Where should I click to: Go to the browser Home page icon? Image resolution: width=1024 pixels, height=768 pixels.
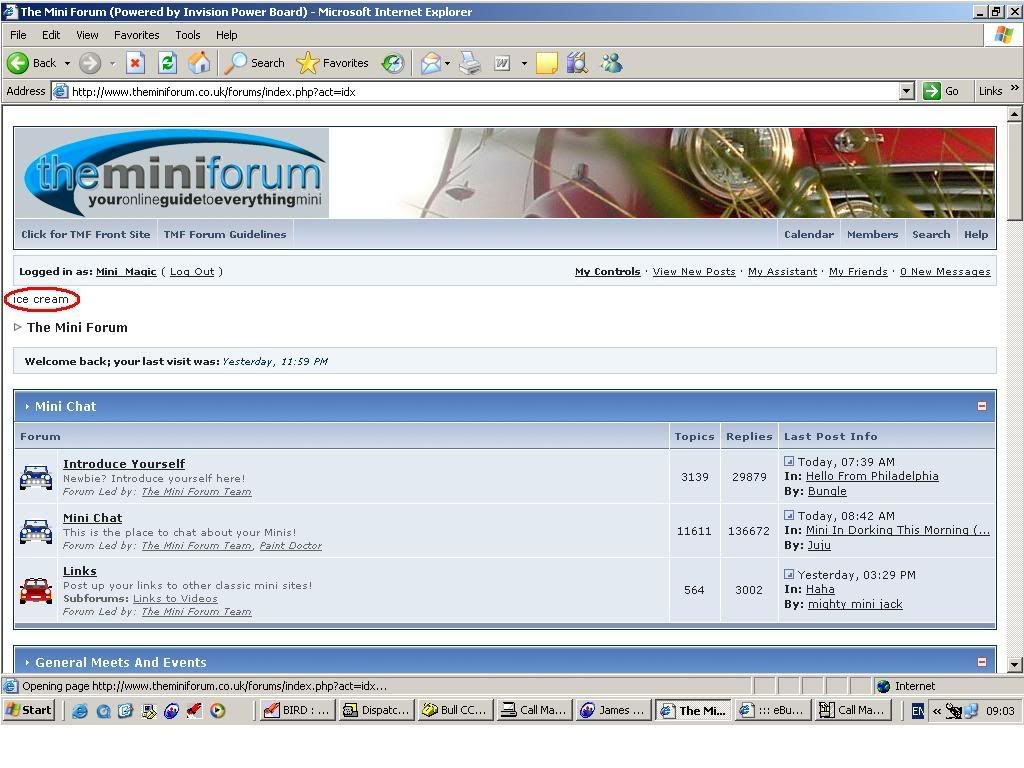(199, 63)
